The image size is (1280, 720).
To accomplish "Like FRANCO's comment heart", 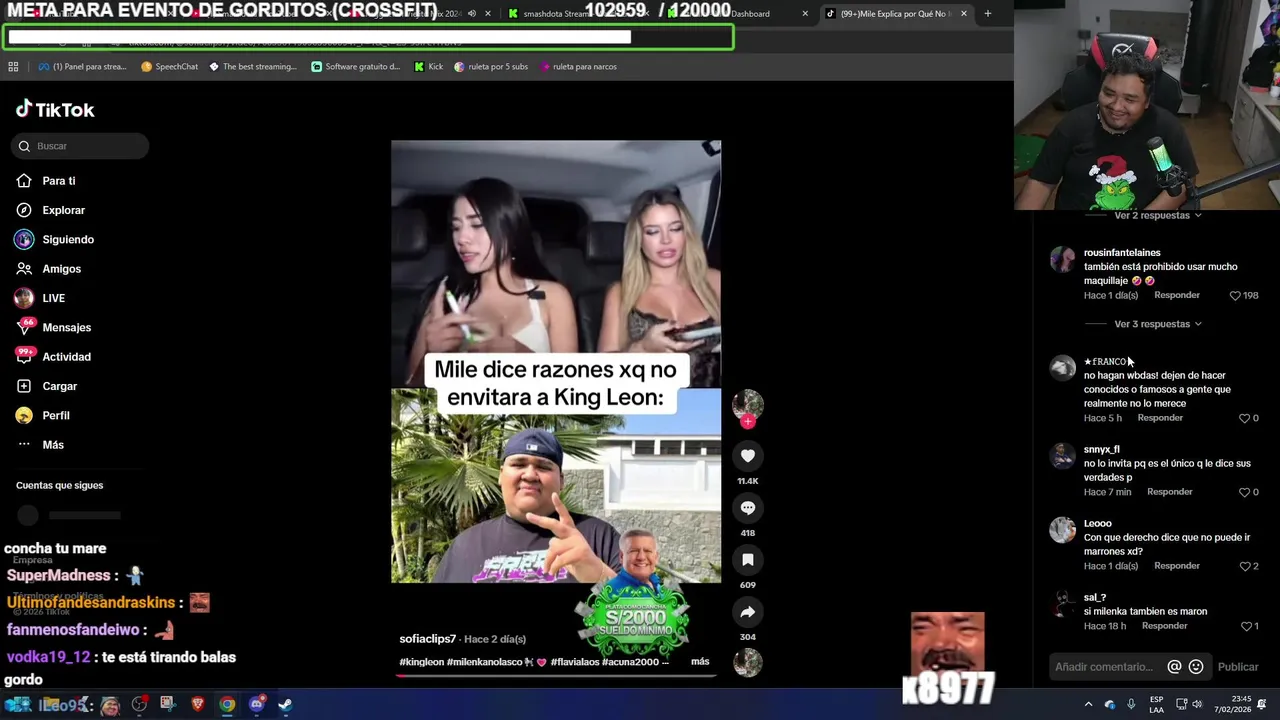I will (1245, 418).
